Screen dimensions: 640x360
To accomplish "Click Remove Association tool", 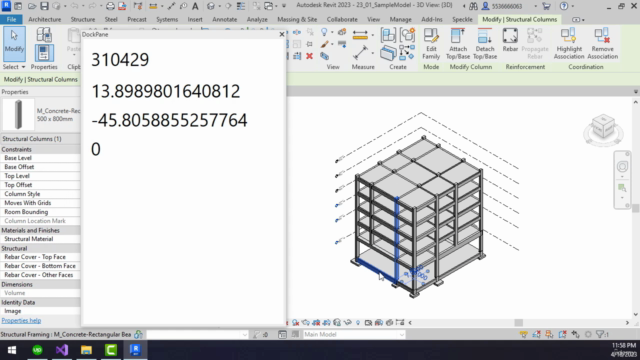I will point(602,44).
